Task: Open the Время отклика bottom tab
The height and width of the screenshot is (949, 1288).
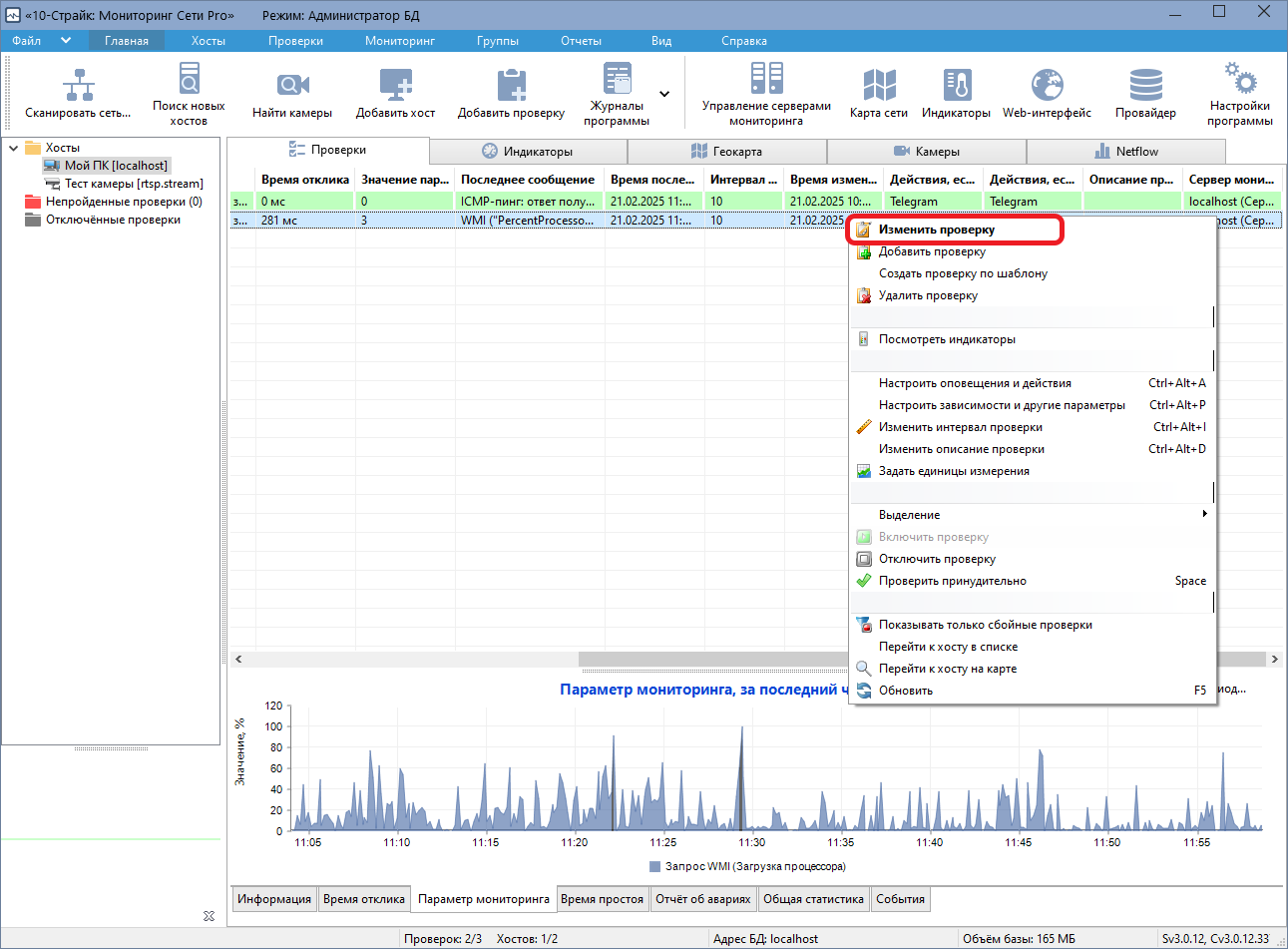Action: click(363, 899)
